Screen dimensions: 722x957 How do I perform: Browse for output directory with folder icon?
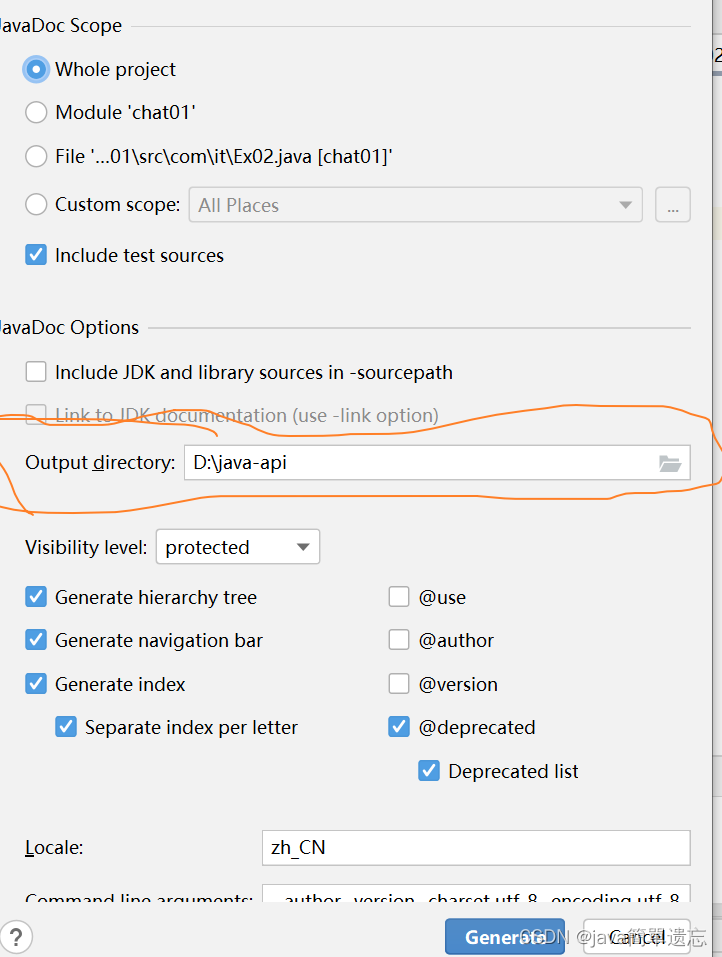click(x=670, y=463)
